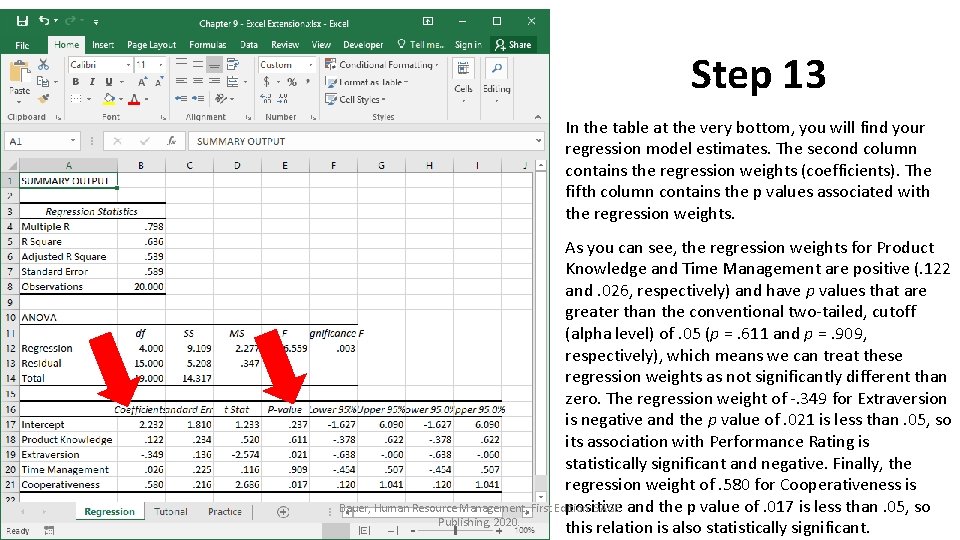Open the Tutorial sheet tab
This screenshot has width=960, height=540.
171,512
